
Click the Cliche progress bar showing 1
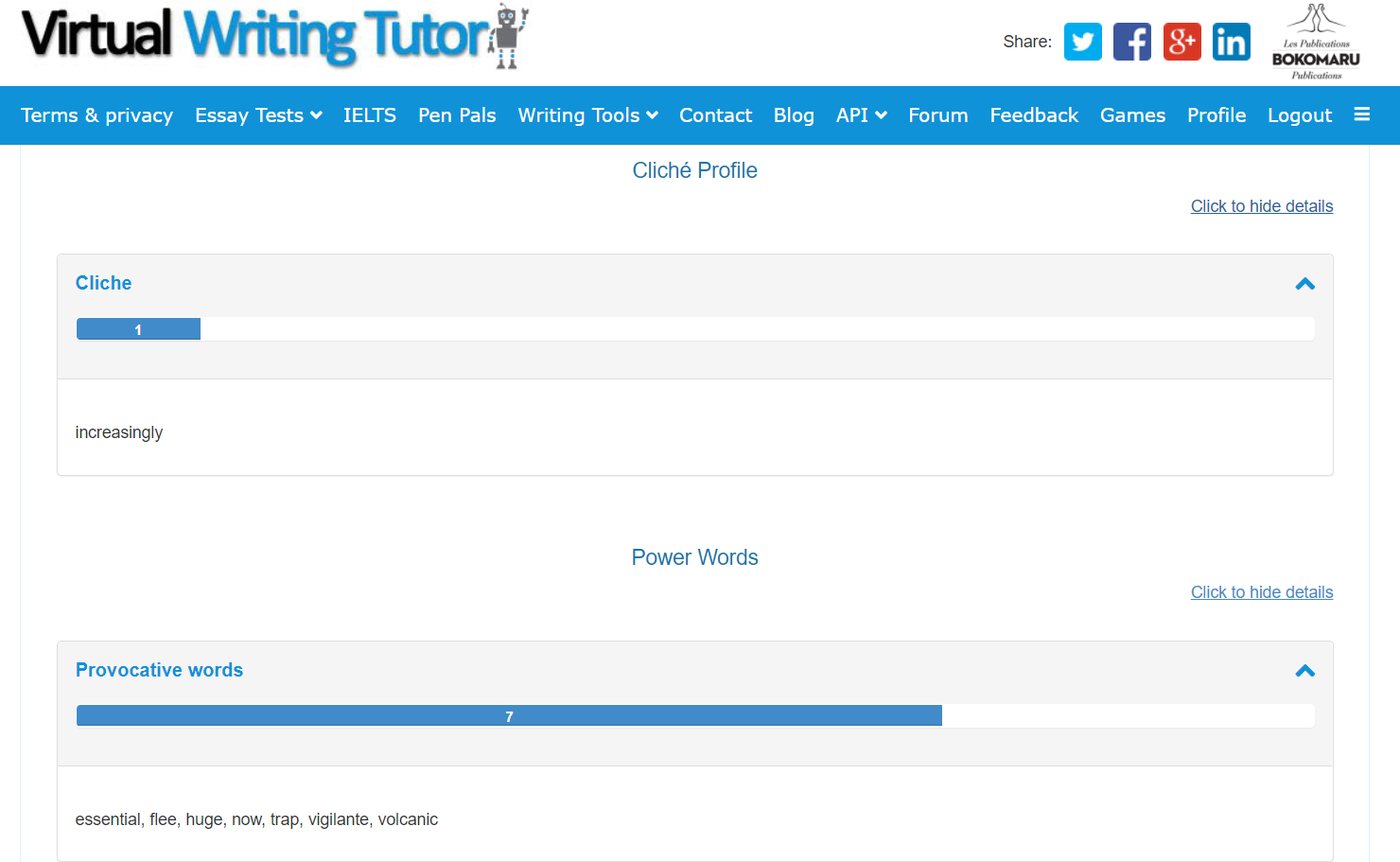click(x=138, y=329)
